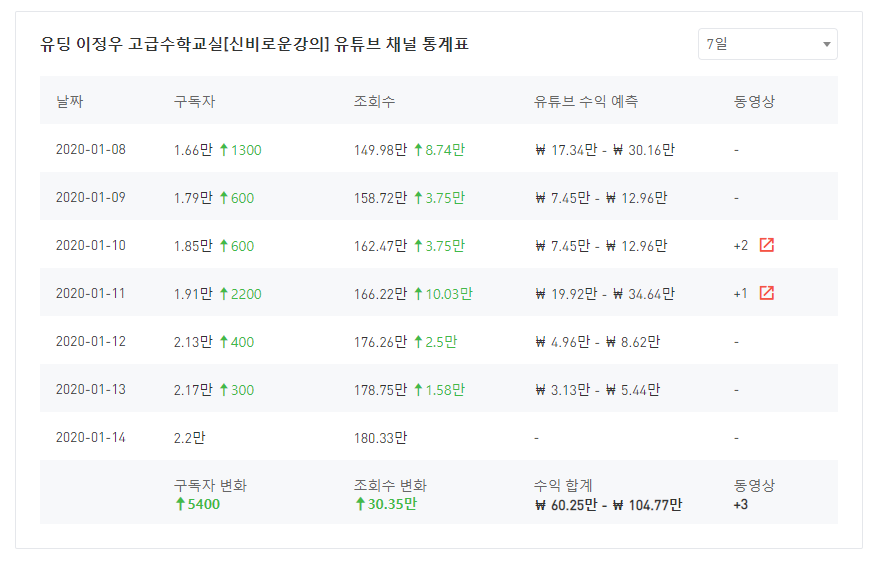Click view count 176.26만

pos(380,342)
